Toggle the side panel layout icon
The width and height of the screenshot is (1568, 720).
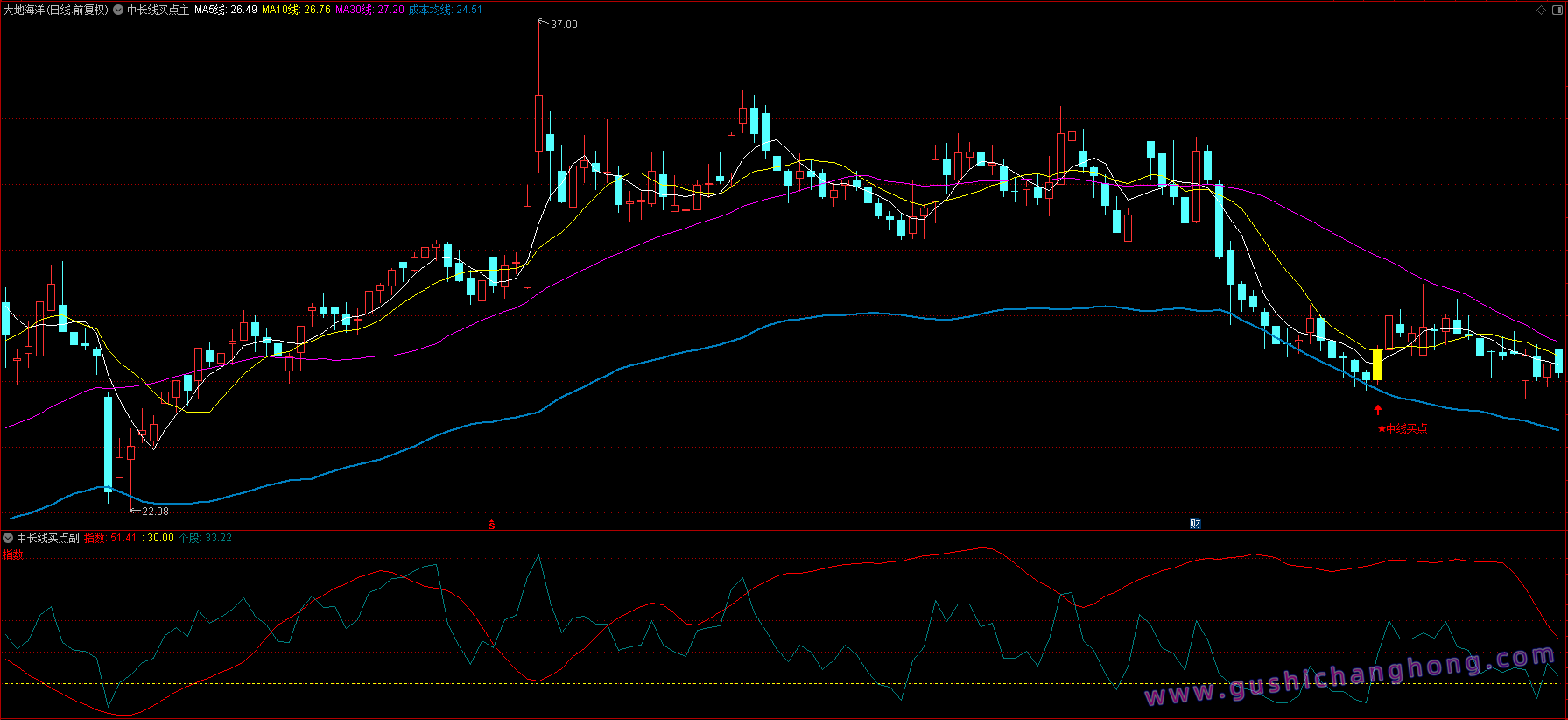tap(1557, 11)
